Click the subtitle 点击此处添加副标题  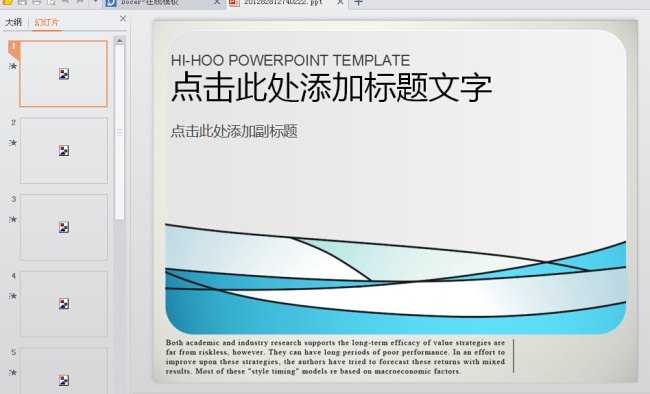coord(234,131)
